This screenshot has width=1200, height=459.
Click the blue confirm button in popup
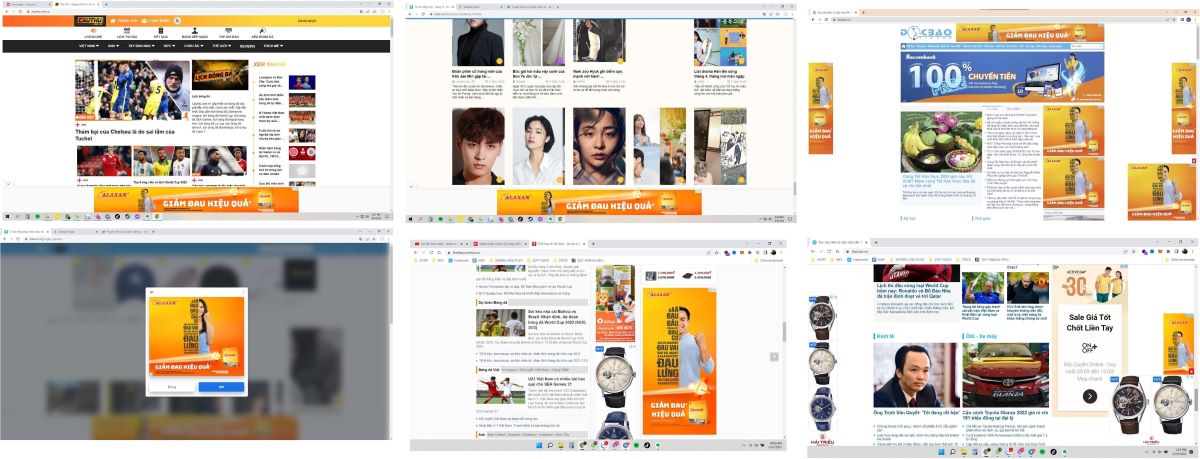click(220, 386)
